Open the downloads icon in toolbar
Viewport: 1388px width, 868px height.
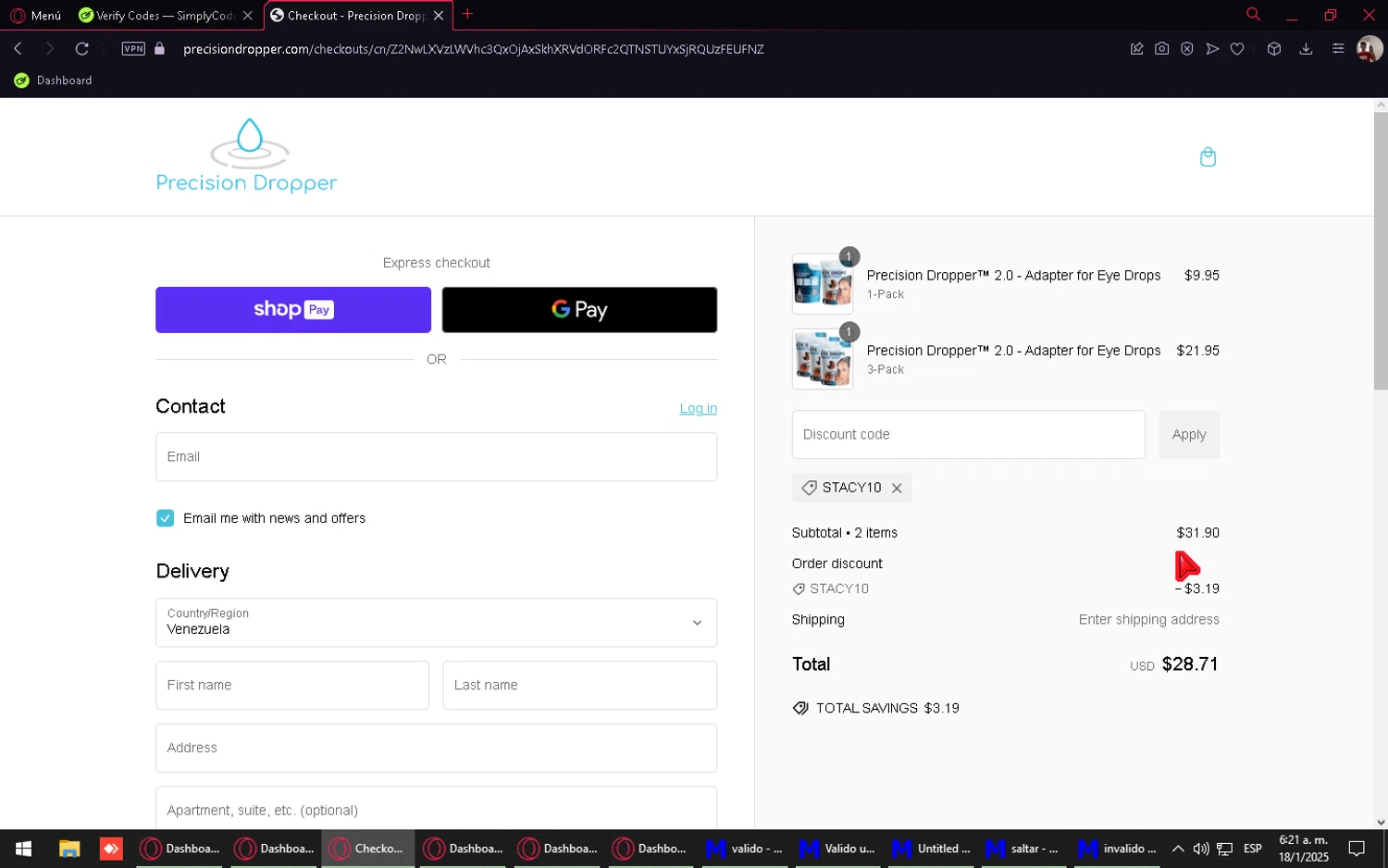click(x=1306, y=49)
